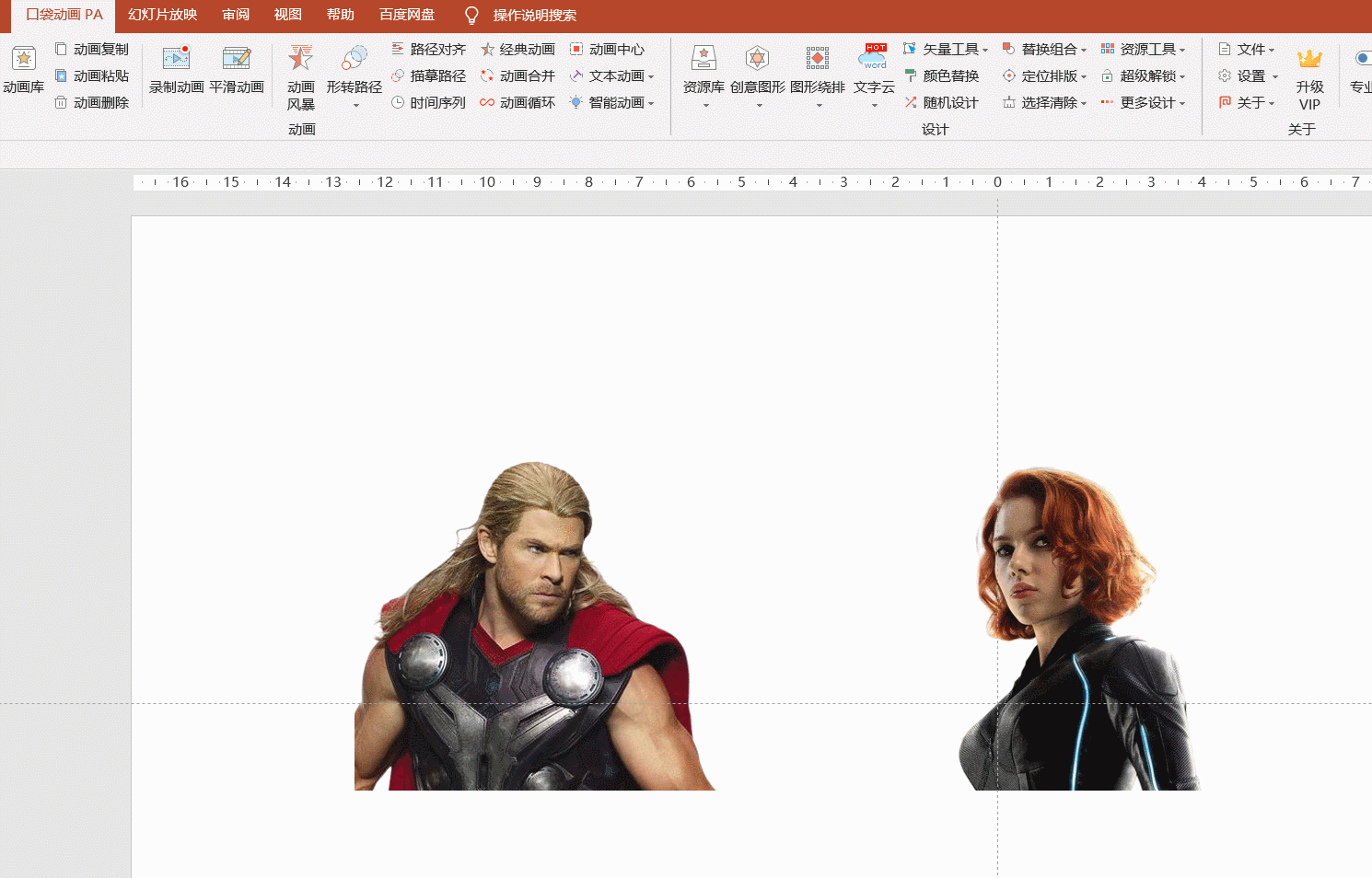Screen dimensions: 1372x878
Task: Click 动画合并 merge animation
Action: 517,76
